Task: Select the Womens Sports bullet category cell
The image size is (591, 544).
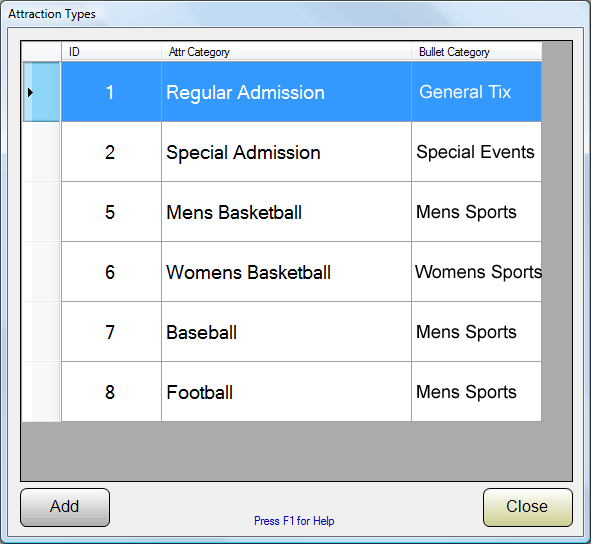Action: tap(476, 272)
